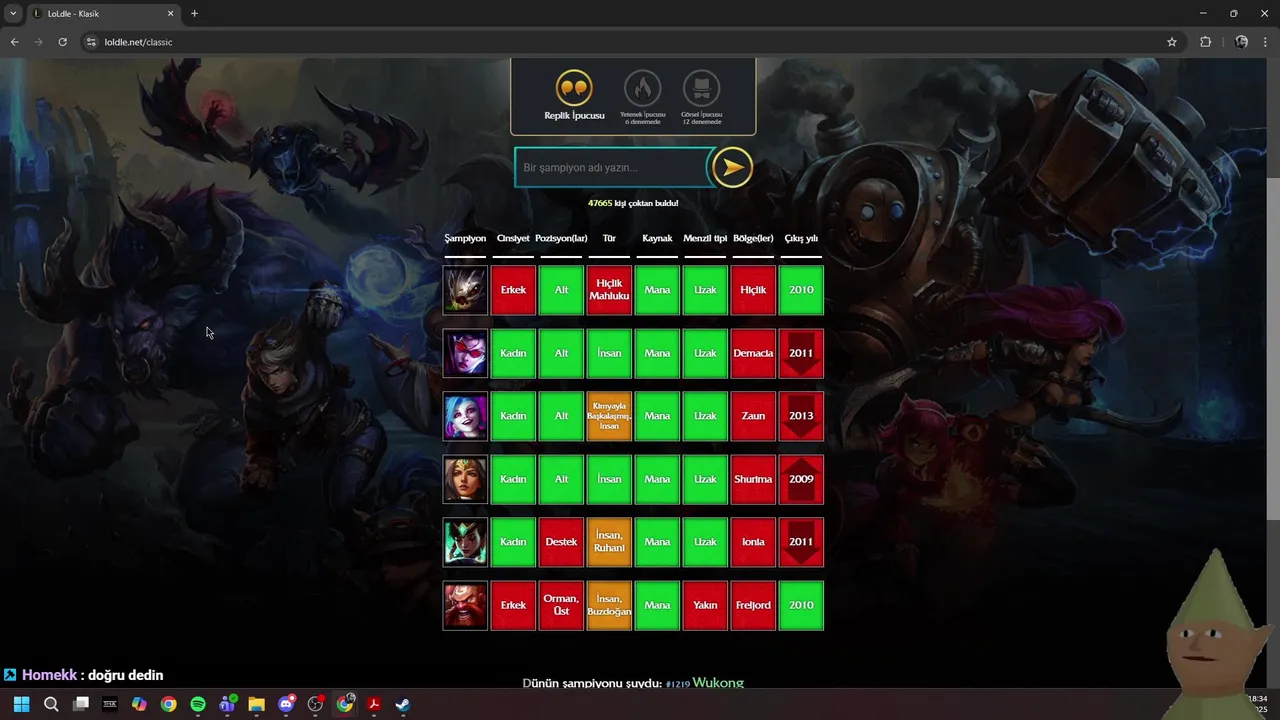Viewport: 1280px width, 720px height.
Task: Click the Menzil tipi column header
Action: [705, 238]
